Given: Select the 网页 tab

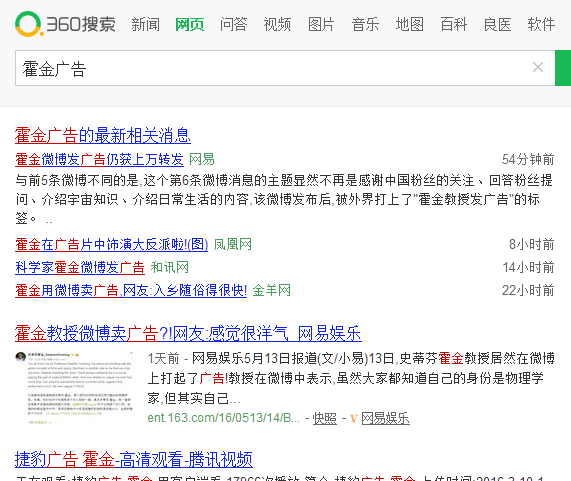Looking at the screenshot, I should click(190, 25).
